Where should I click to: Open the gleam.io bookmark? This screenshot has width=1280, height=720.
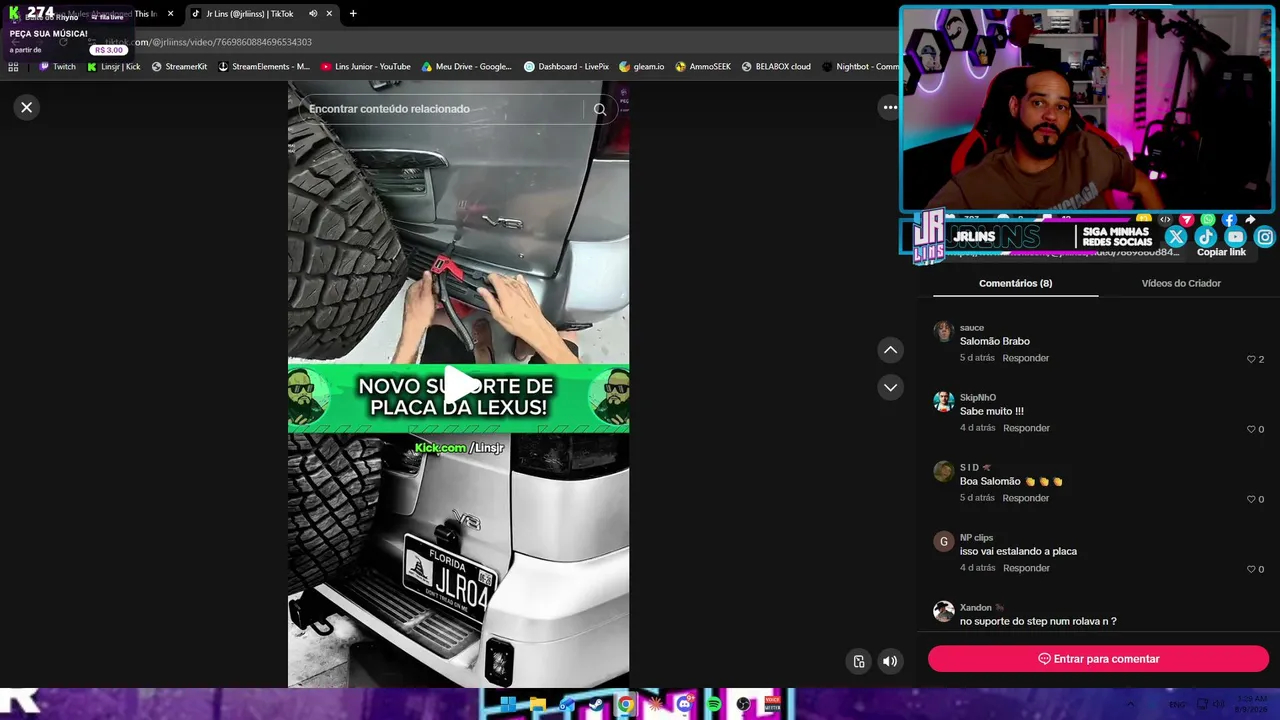[x=642, y=67]
